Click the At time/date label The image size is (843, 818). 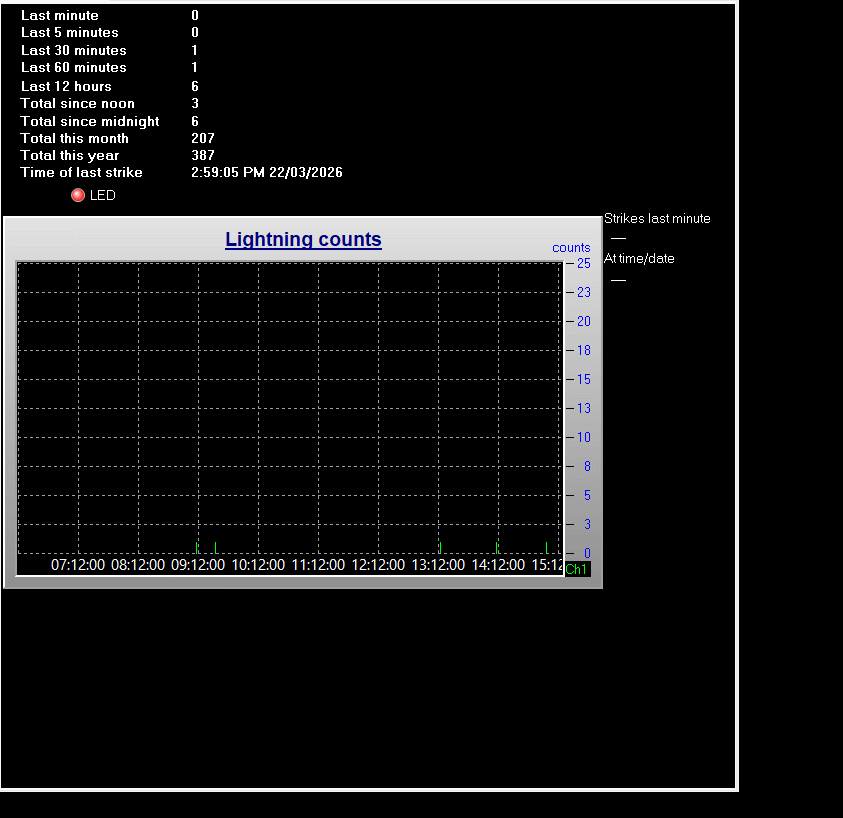[x=639, y=258]
